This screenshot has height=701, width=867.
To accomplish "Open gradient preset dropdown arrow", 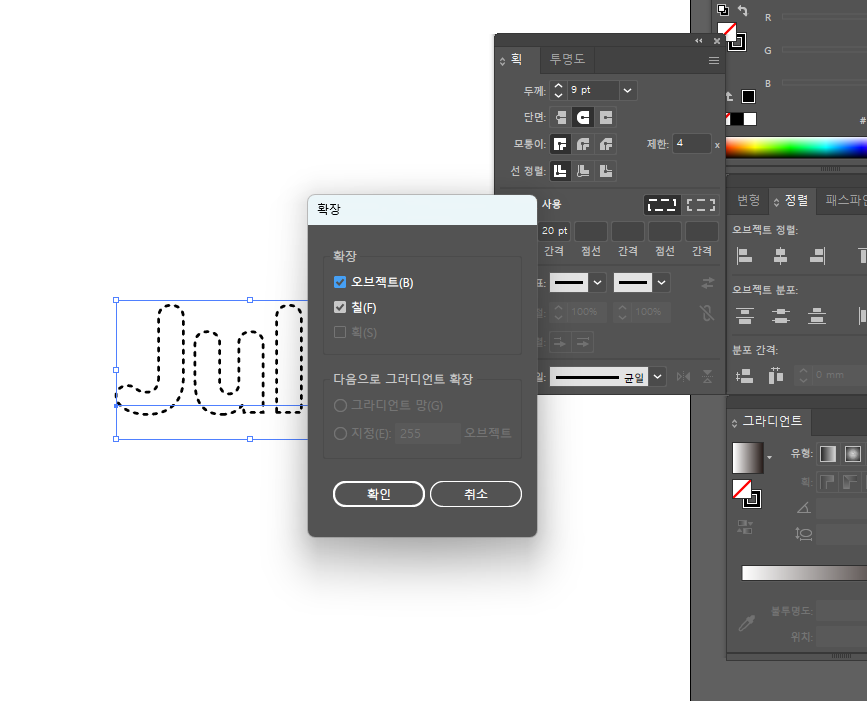I will click(x=769, y=458).
